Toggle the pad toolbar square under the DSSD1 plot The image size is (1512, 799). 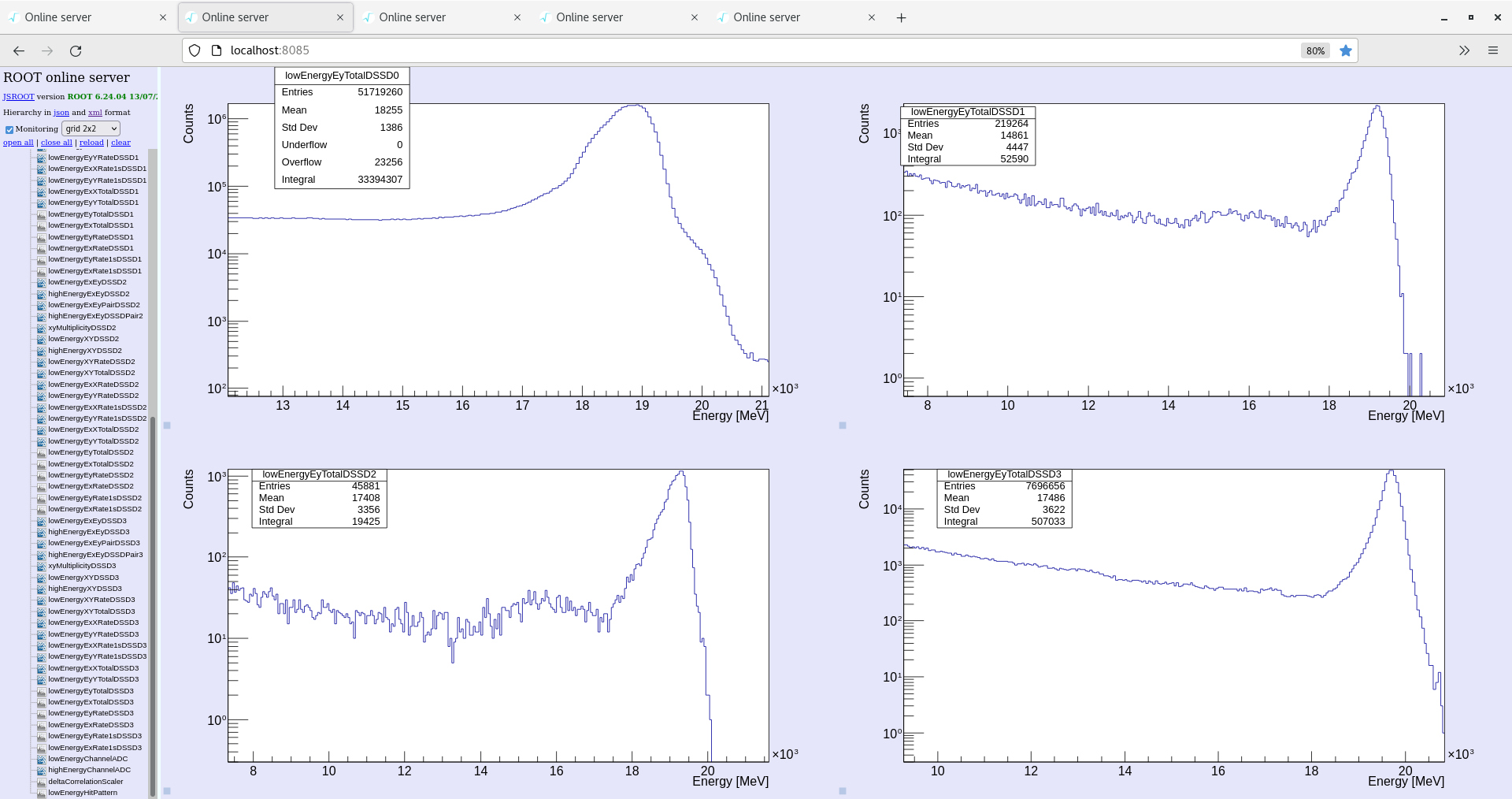coord(843,426)
